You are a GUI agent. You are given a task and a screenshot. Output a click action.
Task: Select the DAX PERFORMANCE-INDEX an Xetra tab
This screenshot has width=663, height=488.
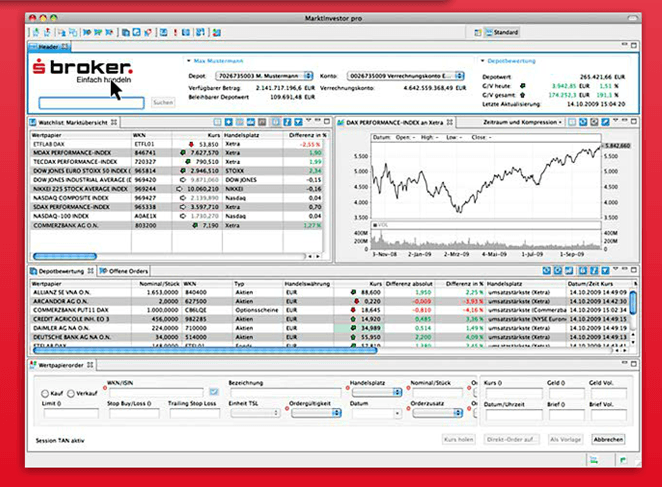pos(394,123)
